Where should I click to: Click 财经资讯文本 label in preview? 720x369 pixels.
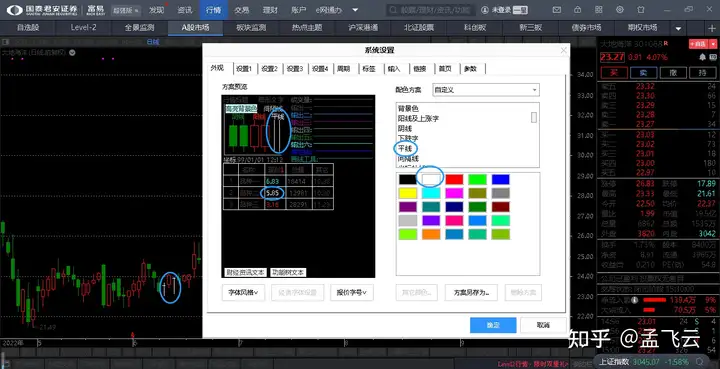[x=245, y=272]
